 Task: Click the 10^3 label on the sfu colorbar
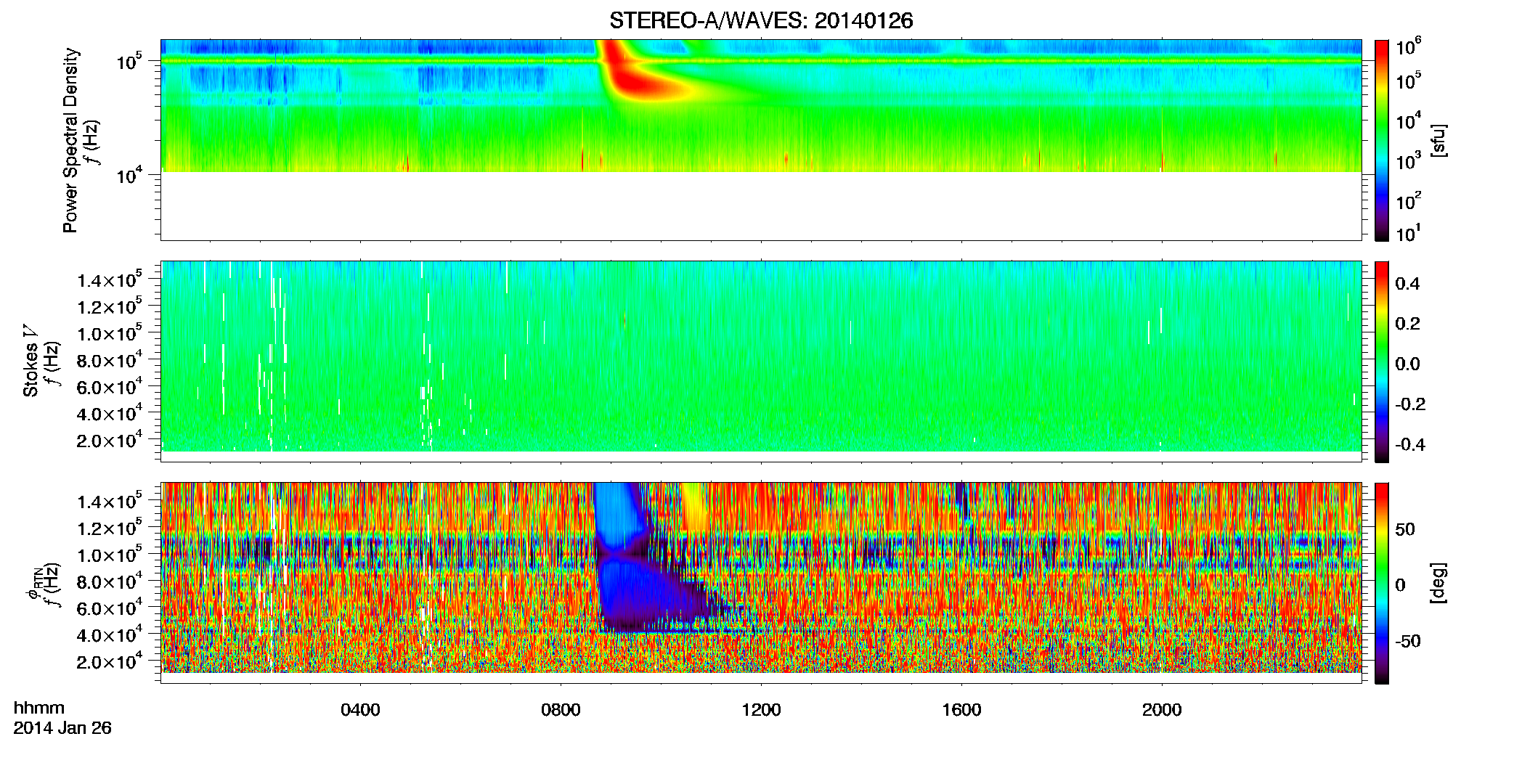[1408, 160]
